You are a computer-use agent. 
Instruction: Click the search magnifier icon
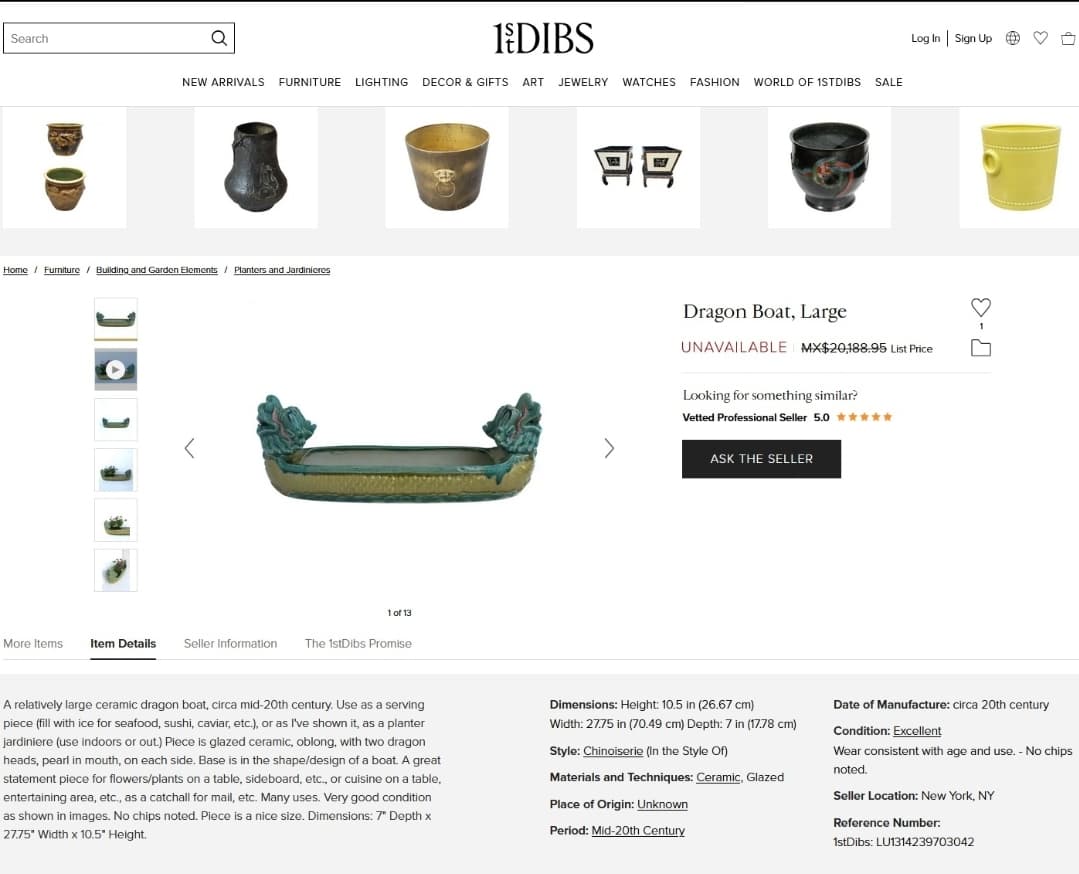(219, 38)
